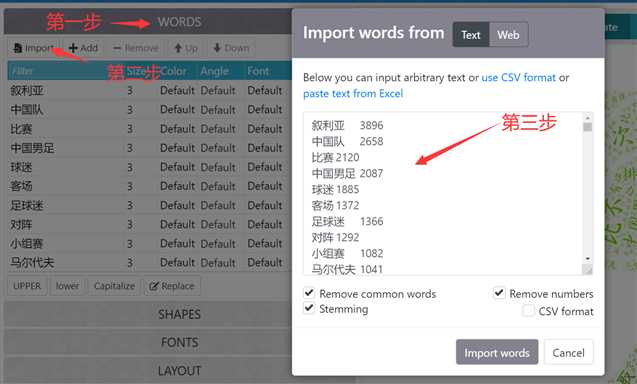
Task: Click Default angle cell of 中国队 row
Action: pyautogui.click(x=218, y=109)
